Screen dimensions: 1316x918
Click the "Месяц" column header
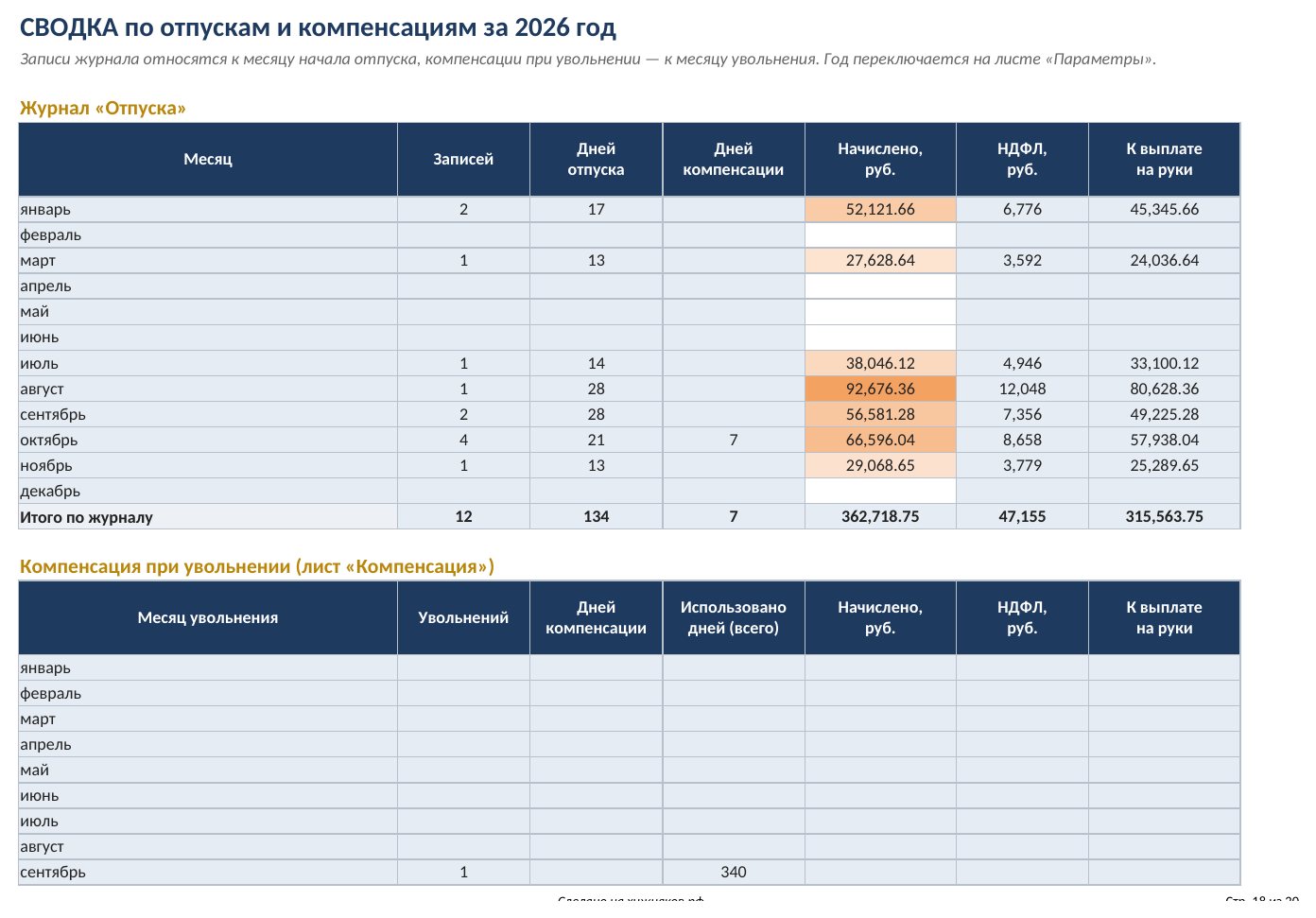[208, 159]
